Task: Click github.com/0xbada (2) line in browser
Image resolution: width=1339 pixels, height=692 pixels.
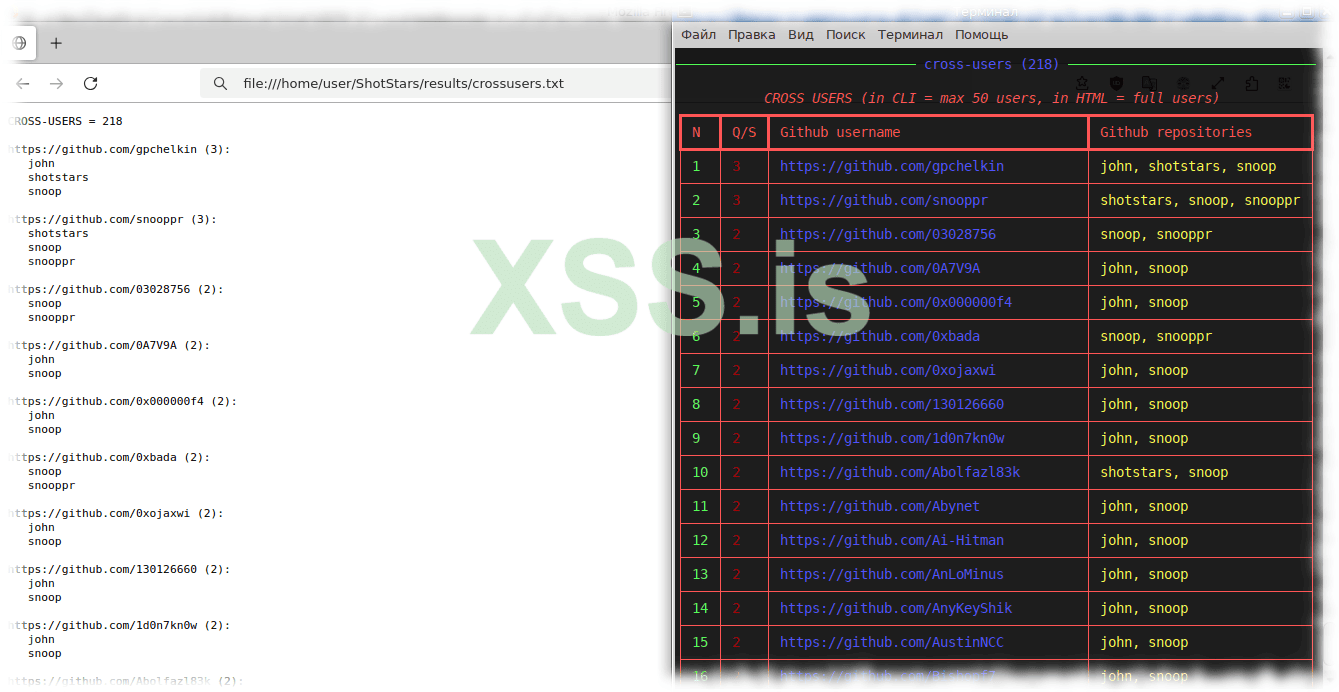Action: [109, 457]
